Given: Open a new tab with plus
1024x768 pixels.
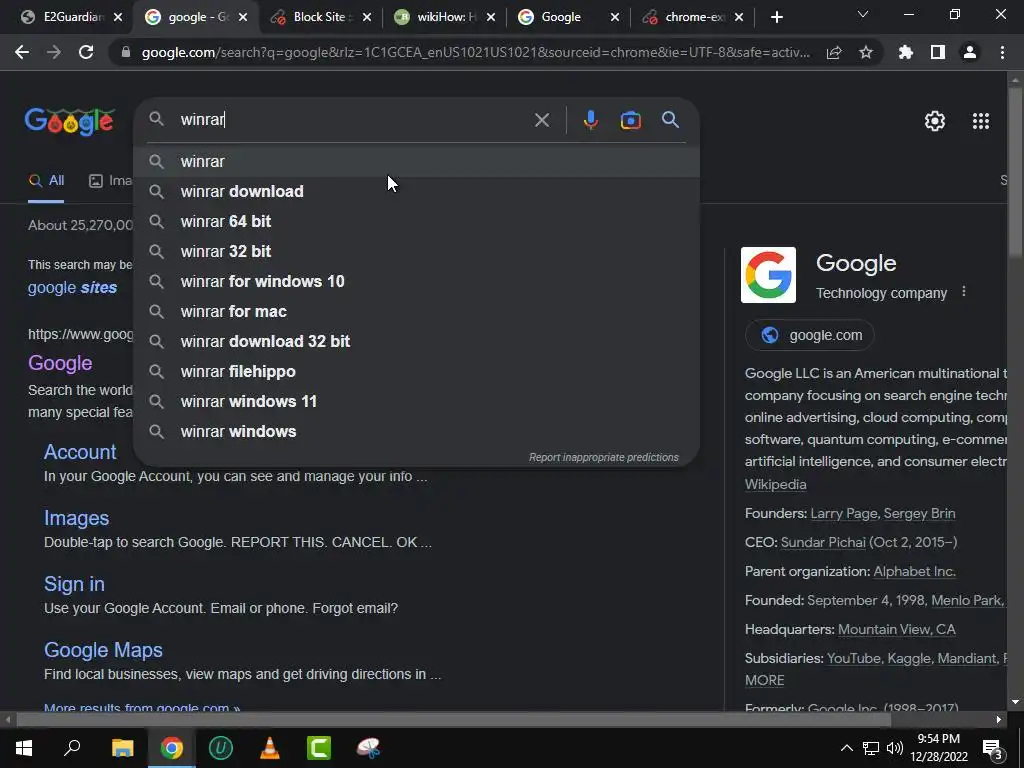Looking at the screenshot, I should coord(776,17).
